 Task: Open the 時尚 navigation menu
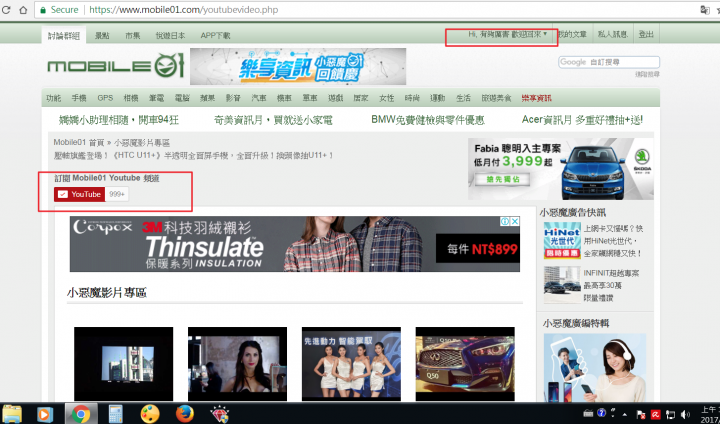click(412, 98)
